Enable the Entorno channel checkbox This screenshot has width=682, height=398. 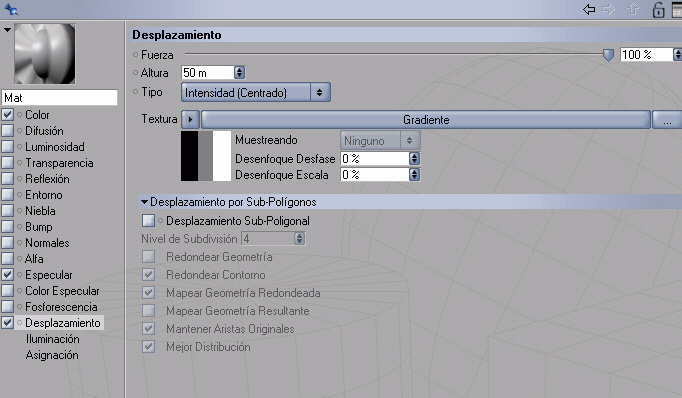tap(7, 195)
